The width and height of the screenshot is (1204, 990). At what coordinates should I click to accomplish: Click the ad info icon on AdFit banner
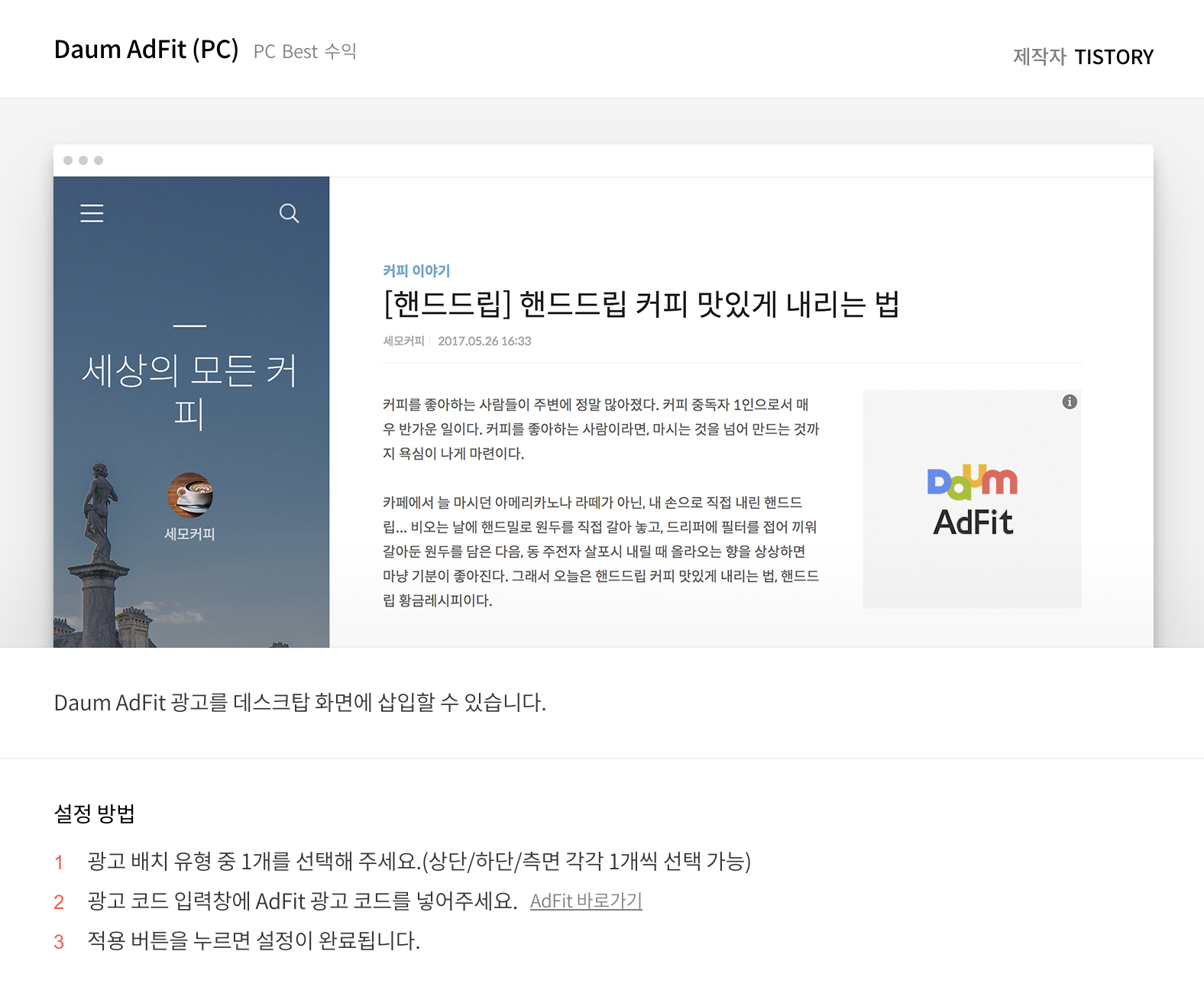click(1070, 402)
